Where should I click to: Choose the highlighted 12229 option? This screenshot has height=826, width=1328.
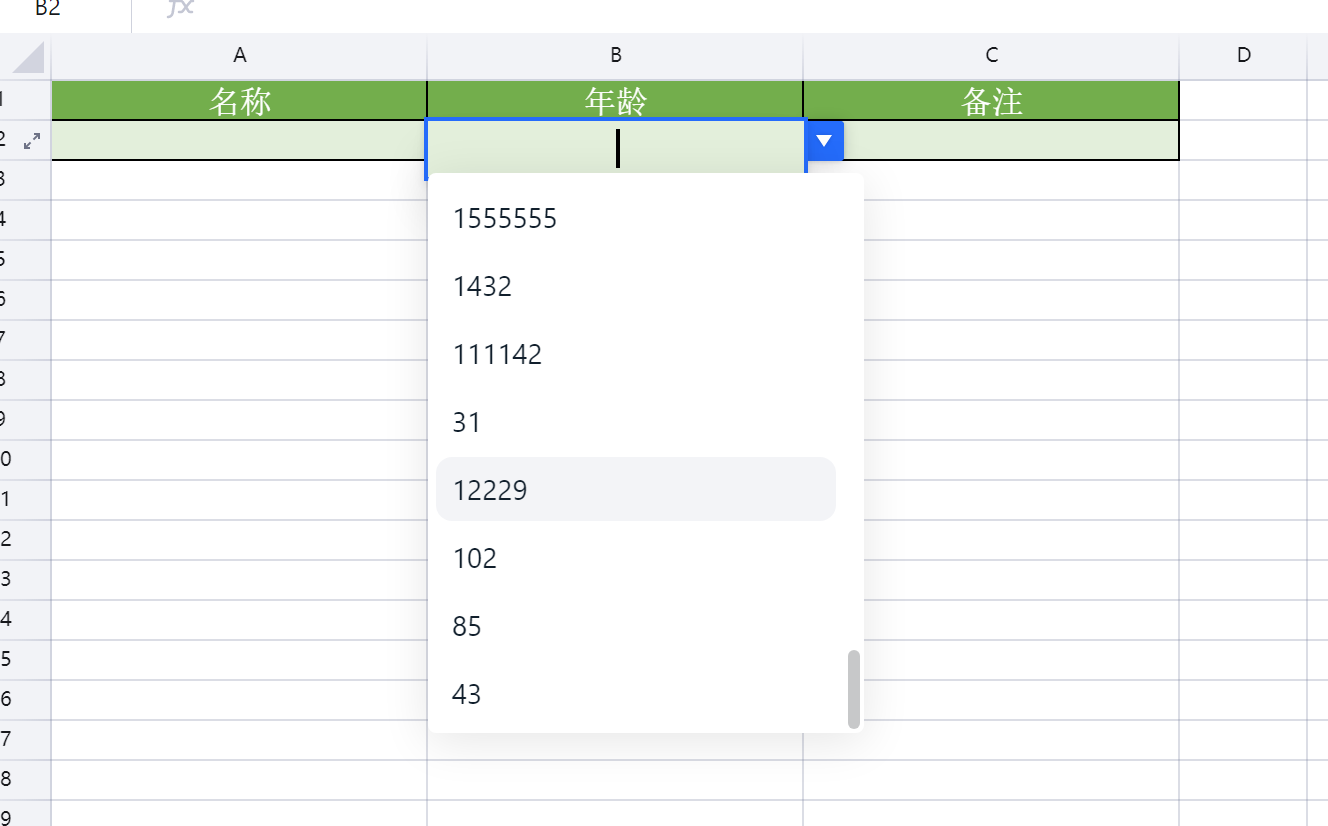pos(490,490)
